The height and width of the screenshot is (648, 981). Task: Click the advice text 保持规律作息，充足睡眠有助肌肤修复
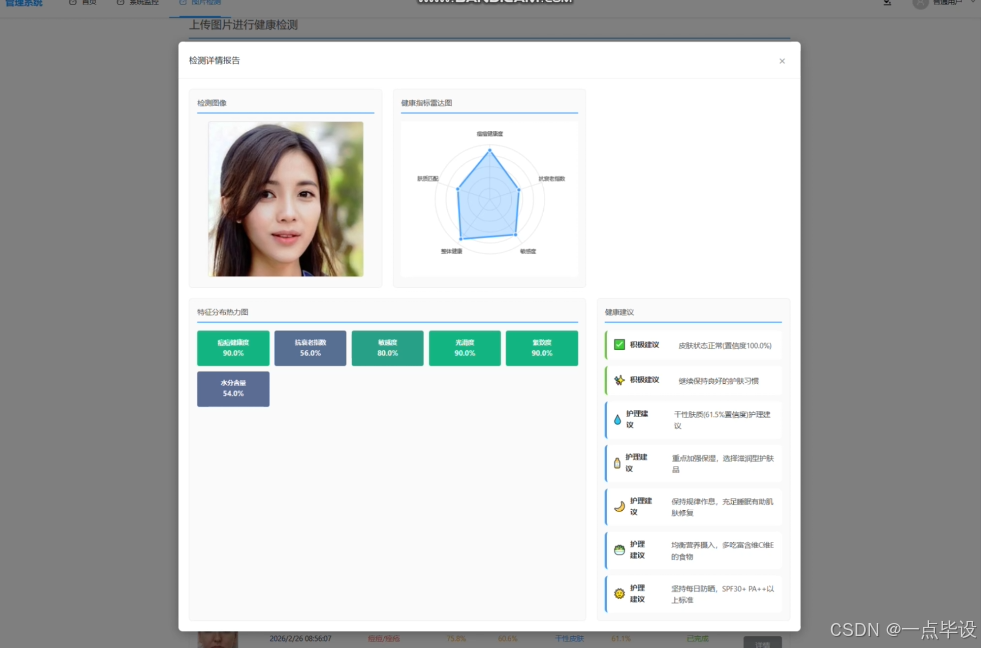coord(723,507)
